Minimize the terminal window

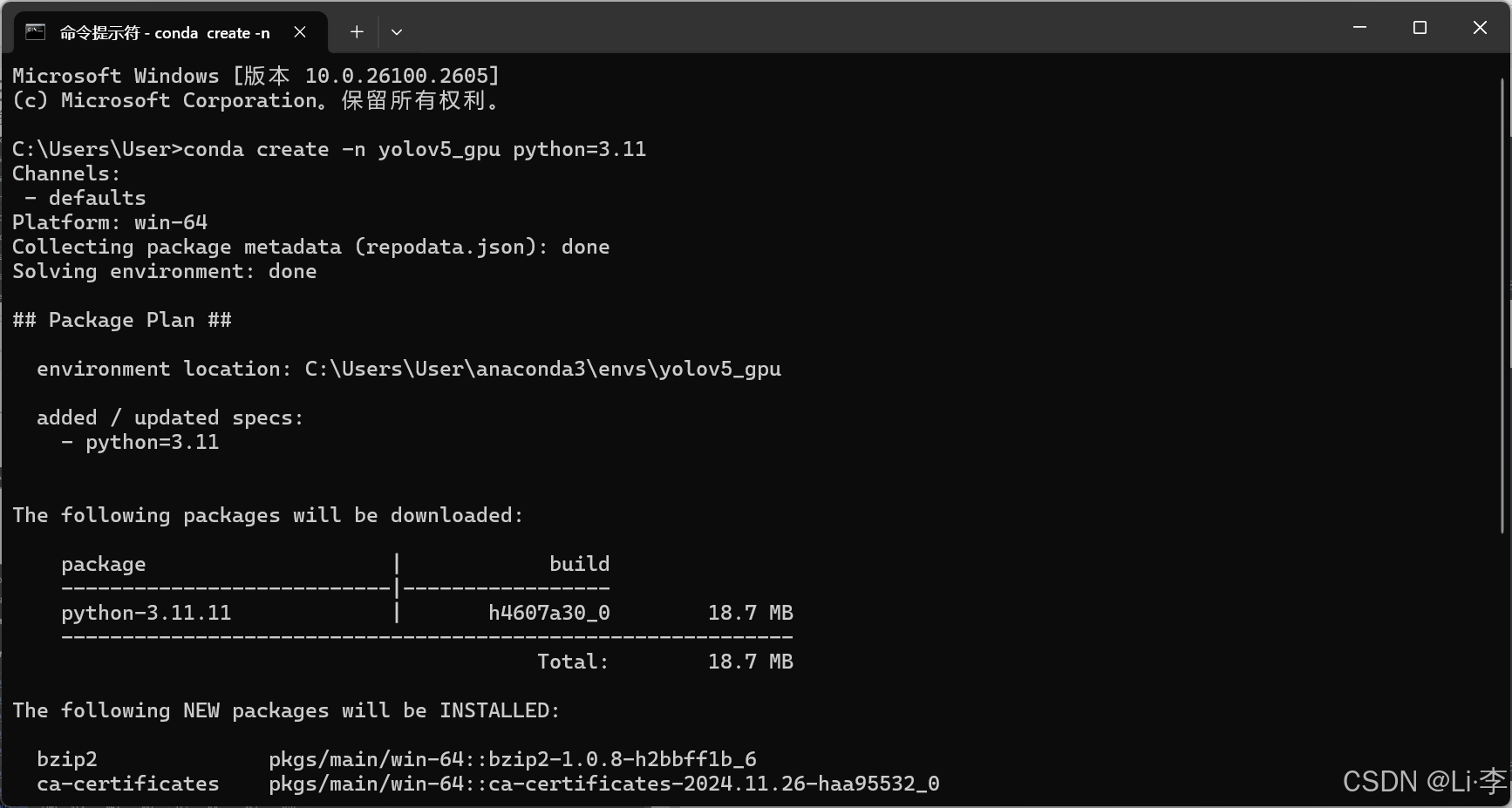(1359, 27)
